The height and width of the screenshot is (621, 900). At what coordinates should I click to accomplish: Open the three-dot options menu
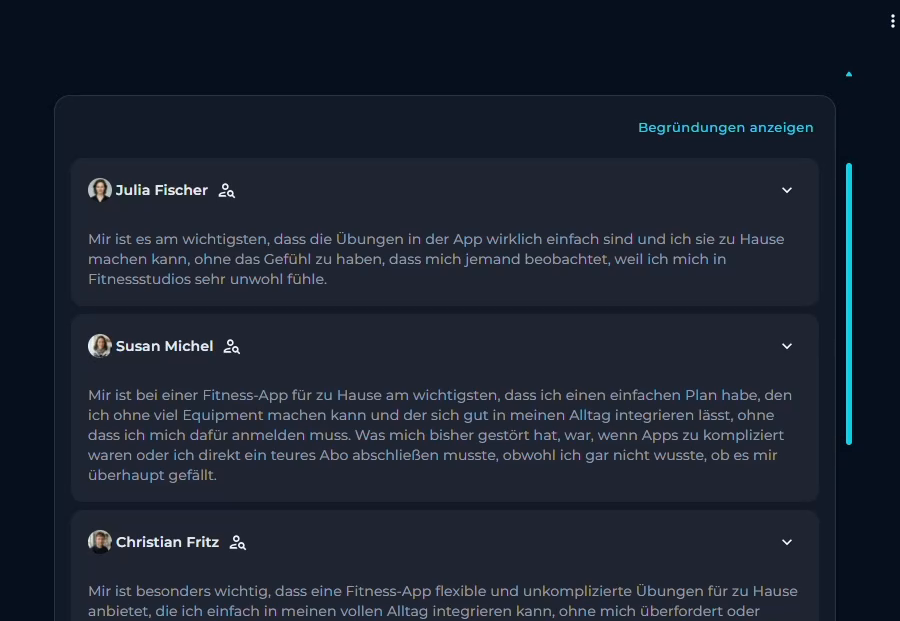click(x=893, y=21)
